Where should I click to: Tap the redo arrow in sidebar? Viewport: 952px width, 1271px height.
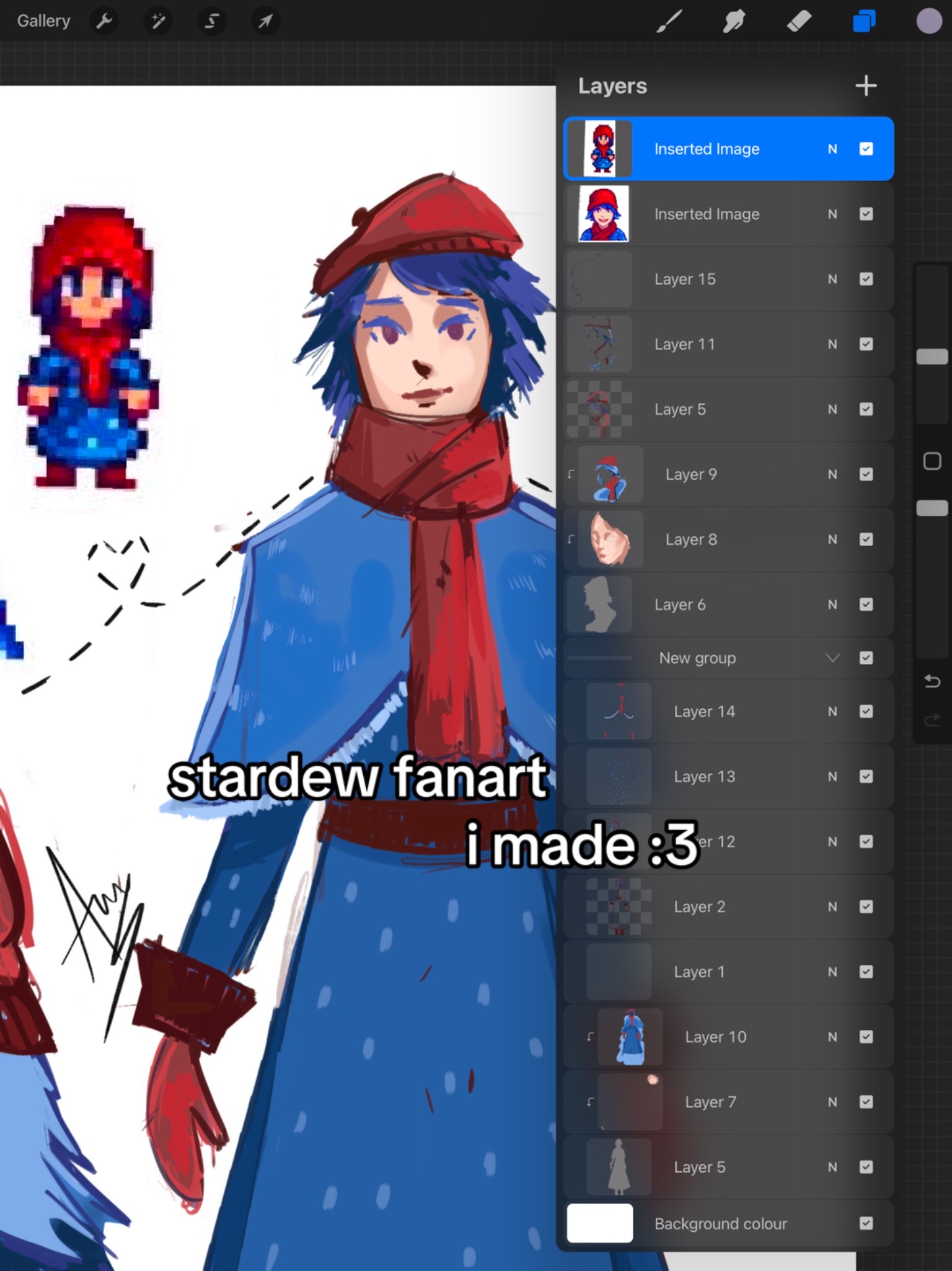coord(932,720)
